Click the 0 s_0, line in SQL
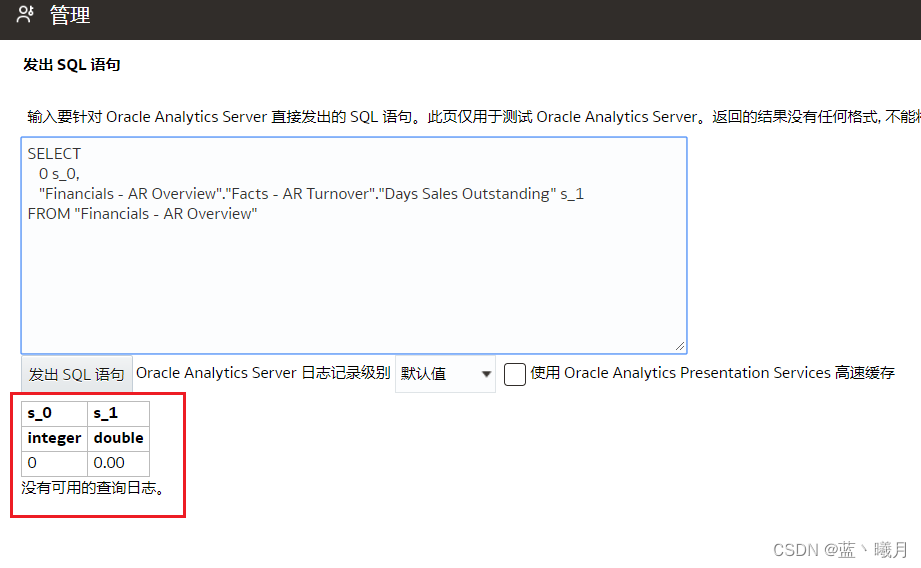The image size is (921, 568). 59,174
